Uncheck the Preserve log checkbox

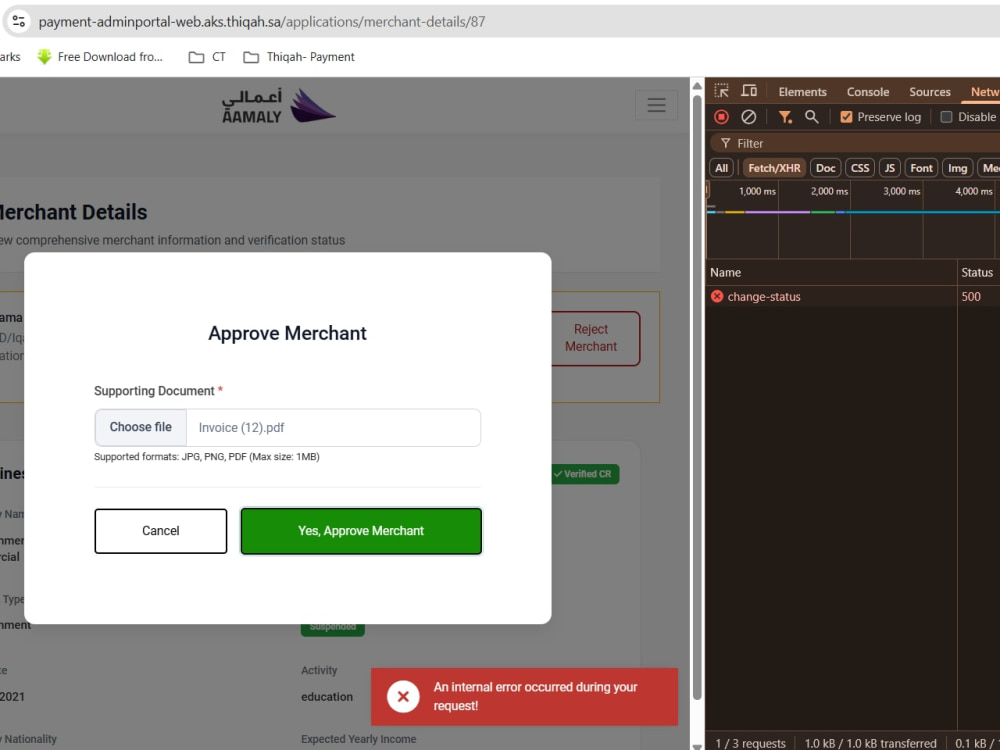coord(846,117)
